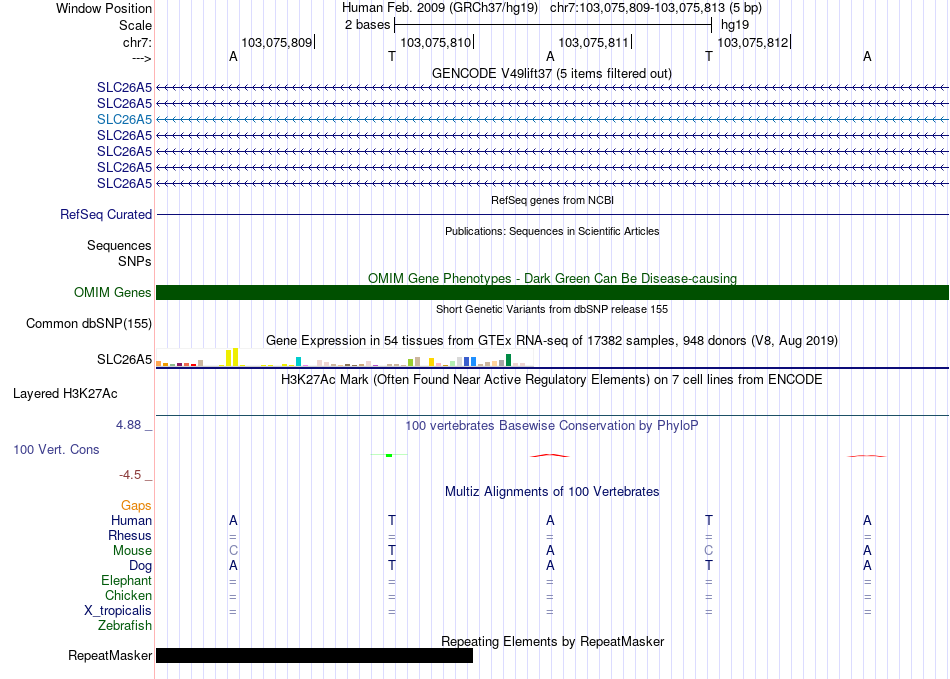The width and height of the screenshot is (950, 679).
Task: Click the ---> sequence direction arrow
Action: click(x=141, y=58)
